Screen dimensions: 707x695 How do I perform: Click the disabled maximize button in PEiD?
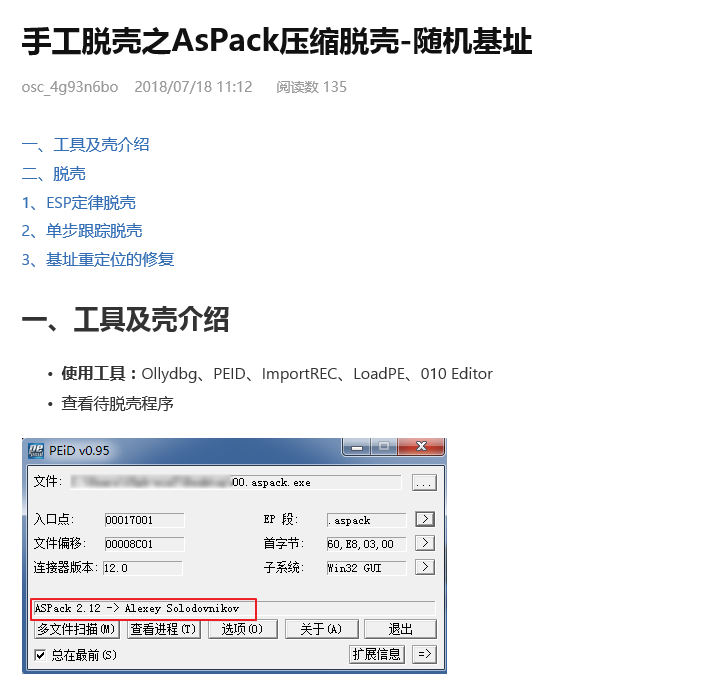[383, 448]
